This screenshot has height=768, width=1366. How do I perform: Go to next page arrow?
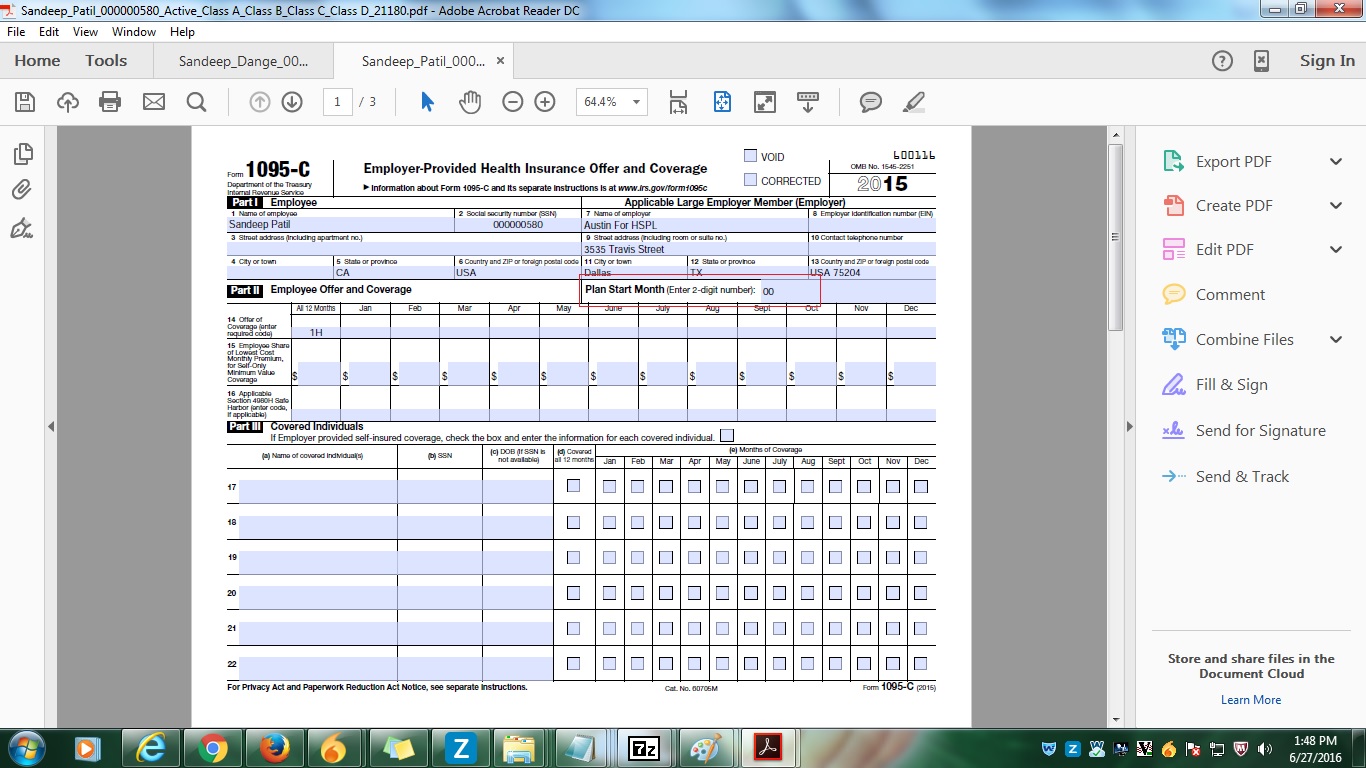click(292, 102)
